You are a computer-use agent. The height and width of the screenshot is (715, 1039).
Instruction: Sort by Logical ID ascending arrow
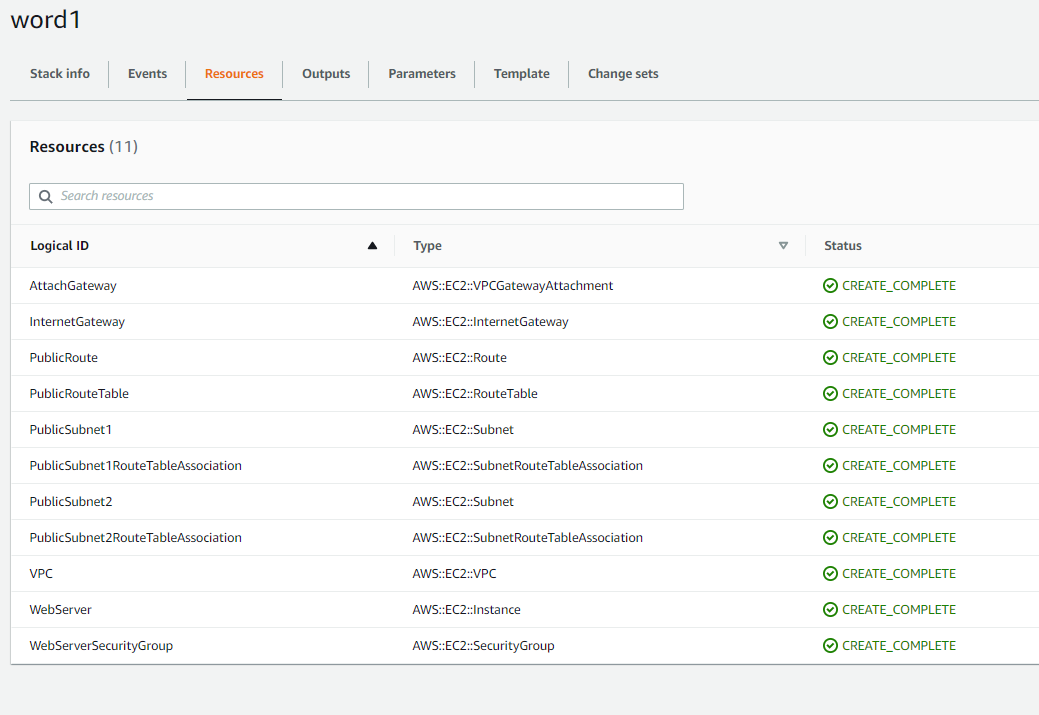(x=372, y=246)
